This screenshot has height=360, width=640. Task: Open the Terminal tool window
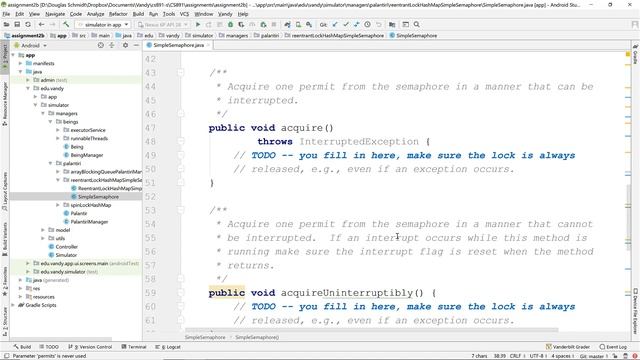134,347
